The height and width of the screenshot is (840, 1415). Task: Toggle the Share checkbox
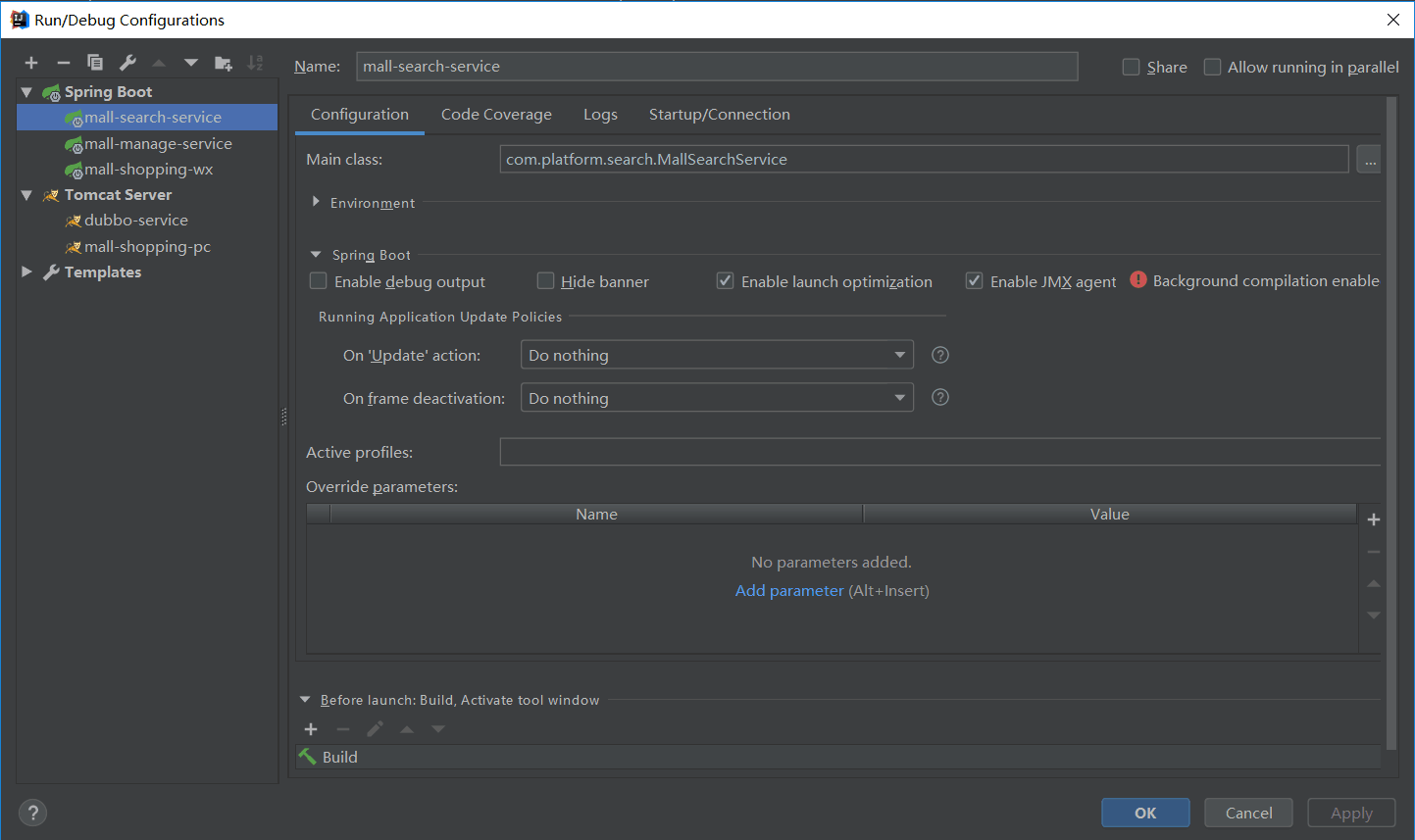tap(1131, 67)
